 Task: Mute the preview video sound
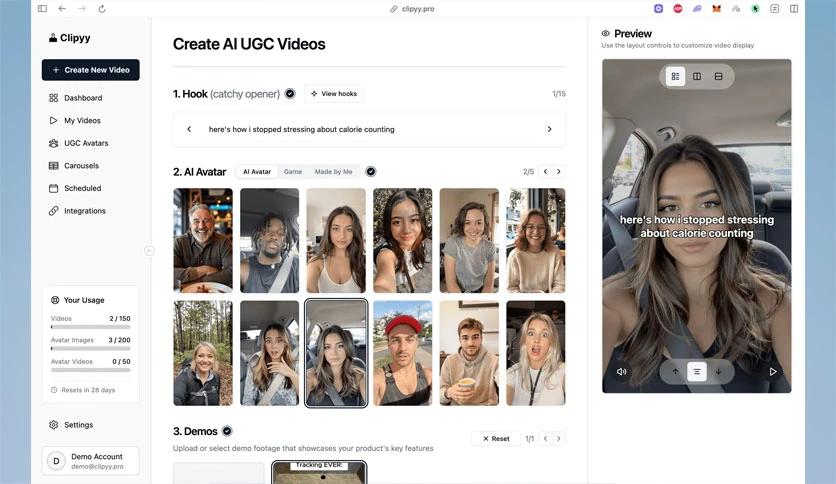click(622, 372)
